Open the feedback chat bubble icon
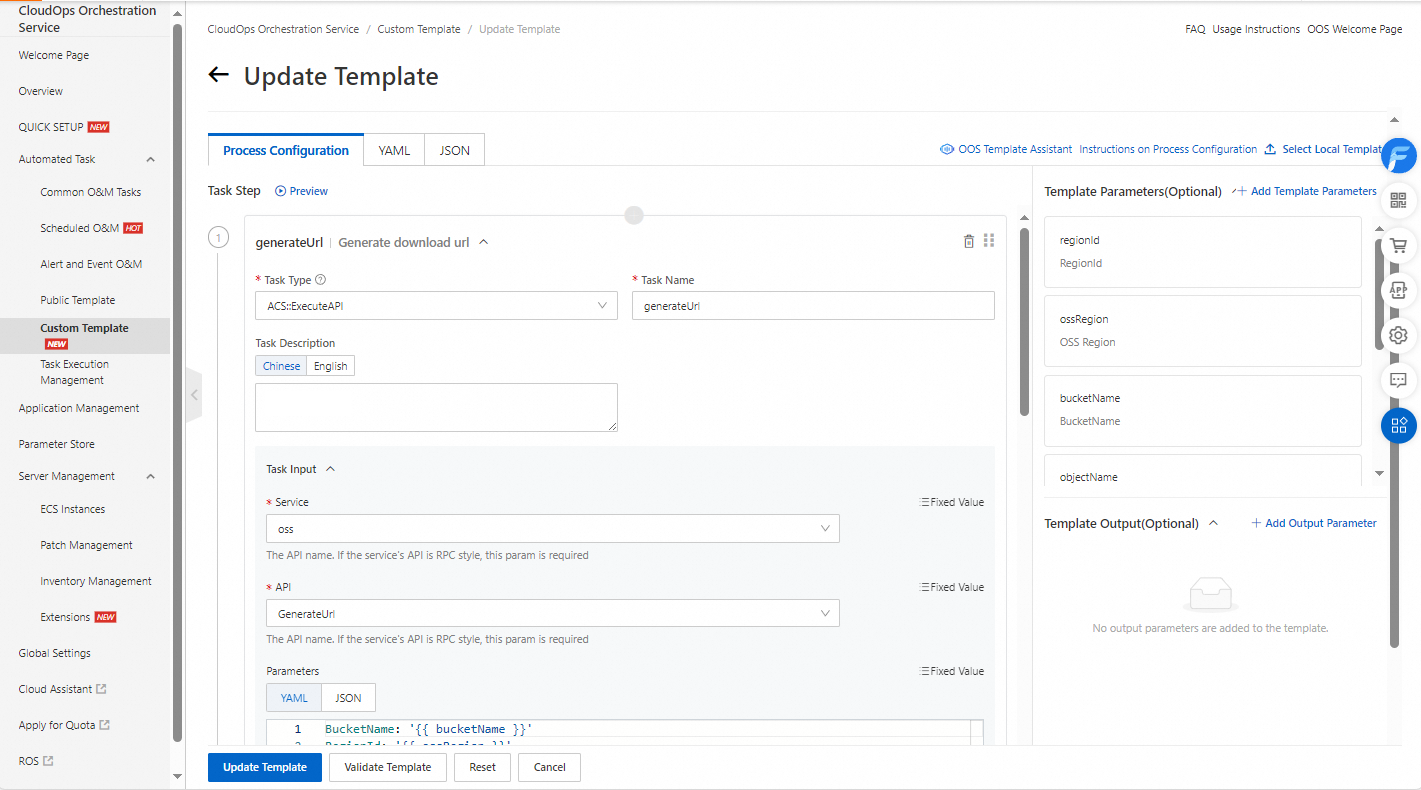 pyautogui.click(x=1398, y=380)
